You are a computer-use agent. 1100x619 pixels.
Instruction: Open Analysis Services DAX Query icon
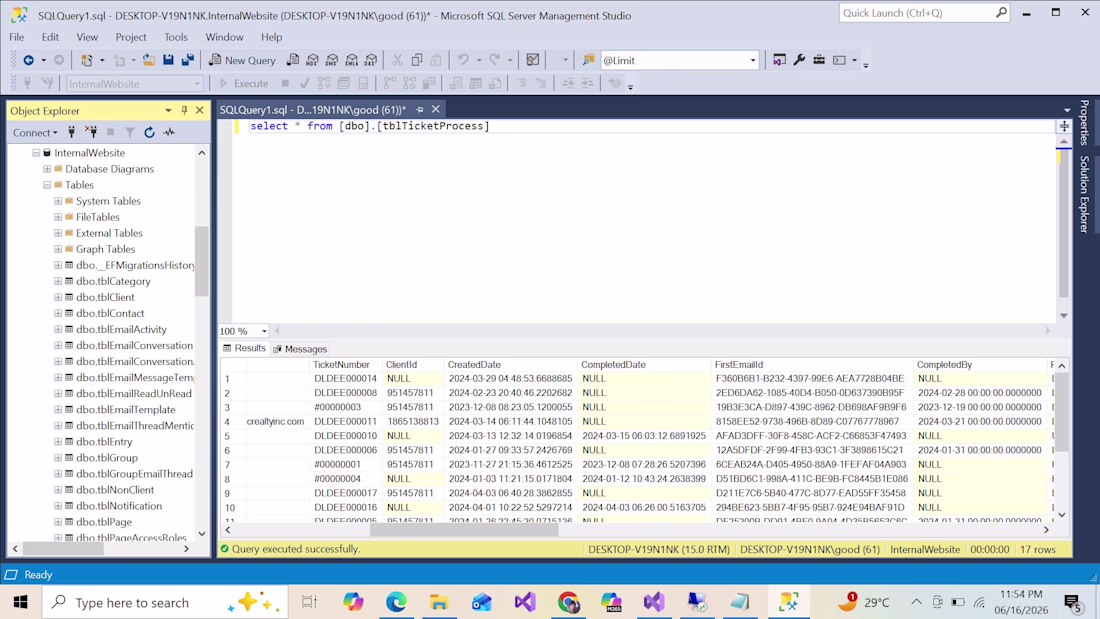pyautogui.click(x=371, y=60)
